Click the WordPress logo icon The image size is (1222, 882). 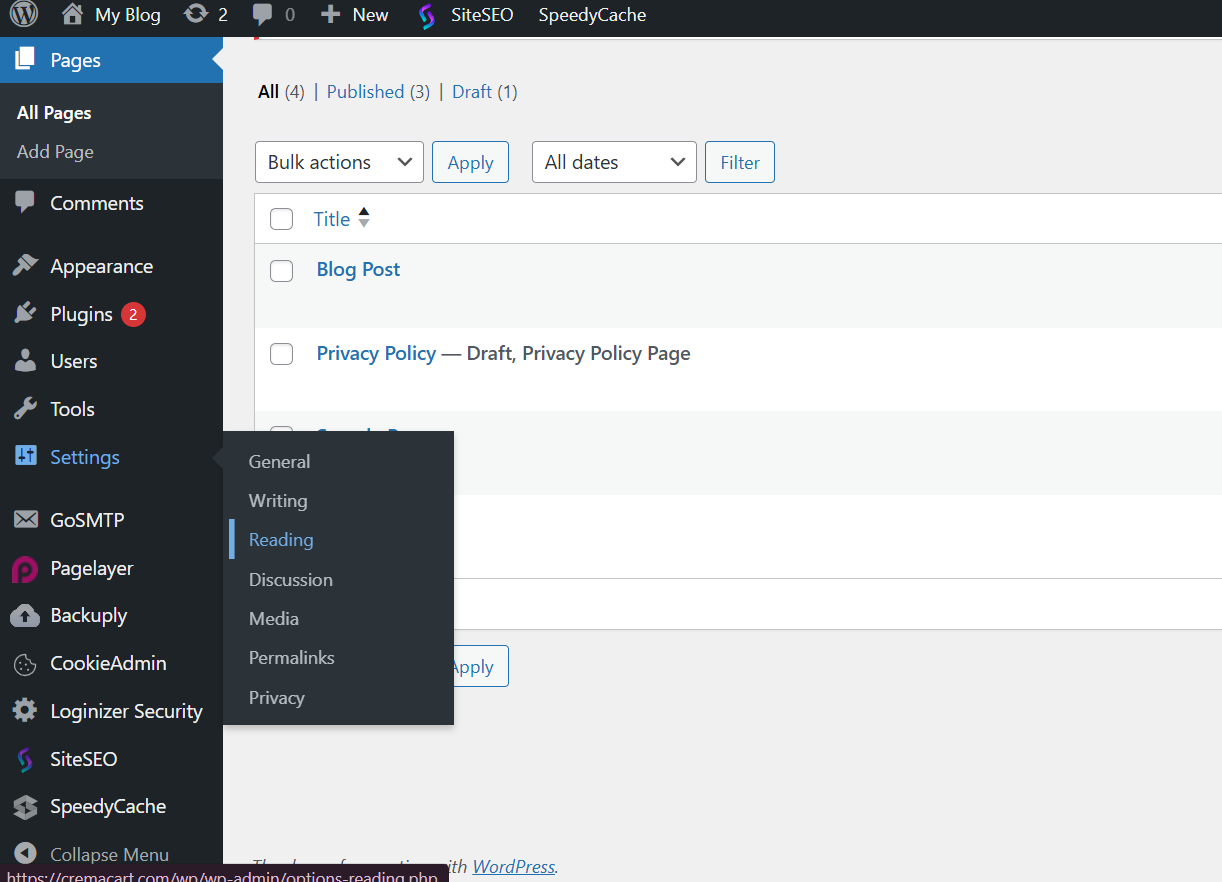[24, 14]
